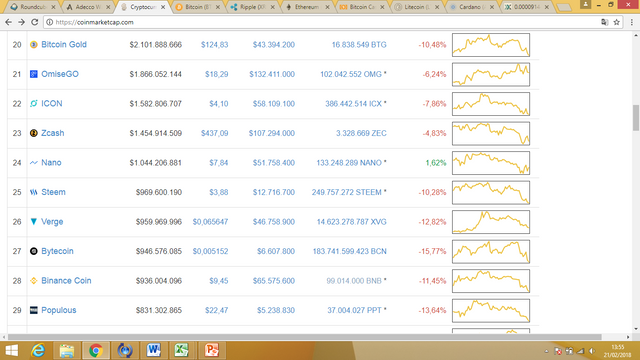Screen dimensions: 640x360
Task: Switch to the Litecoin tab
Action: point(416,7)
